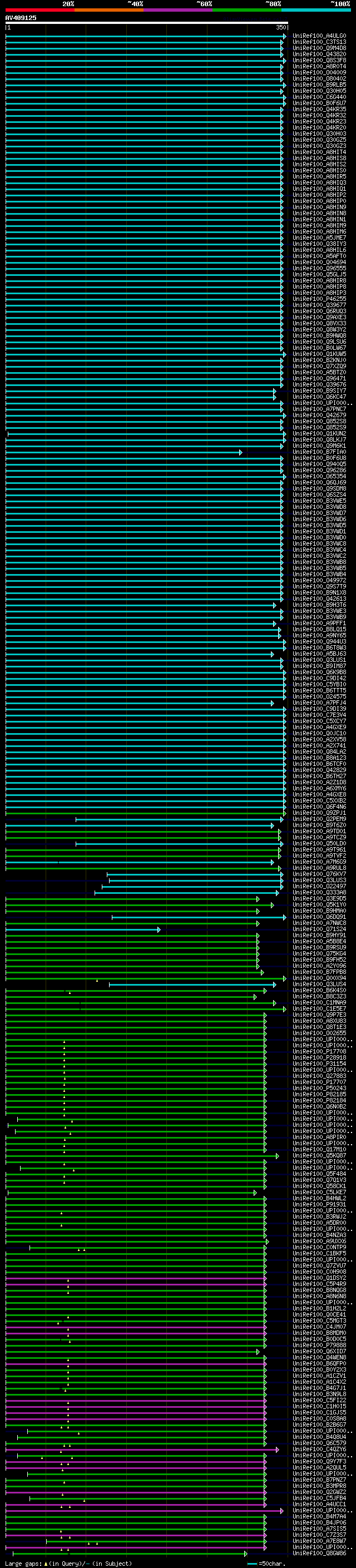
Task: Click UniRef100_C1H0I5 label
Action: tap(319, 1407)
